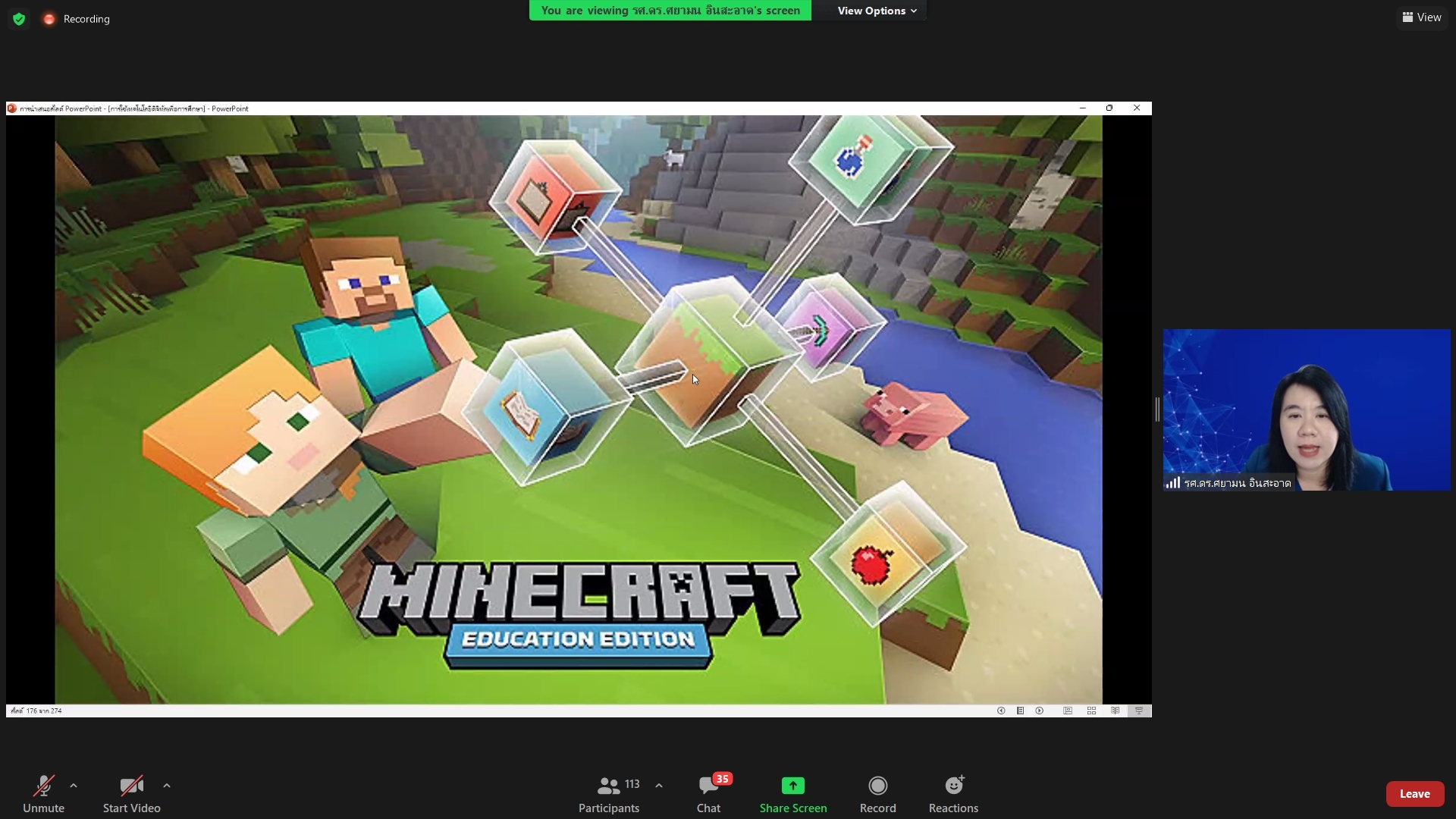Unmute the microphone
1456x819 pixels.
tap(43, 793)
